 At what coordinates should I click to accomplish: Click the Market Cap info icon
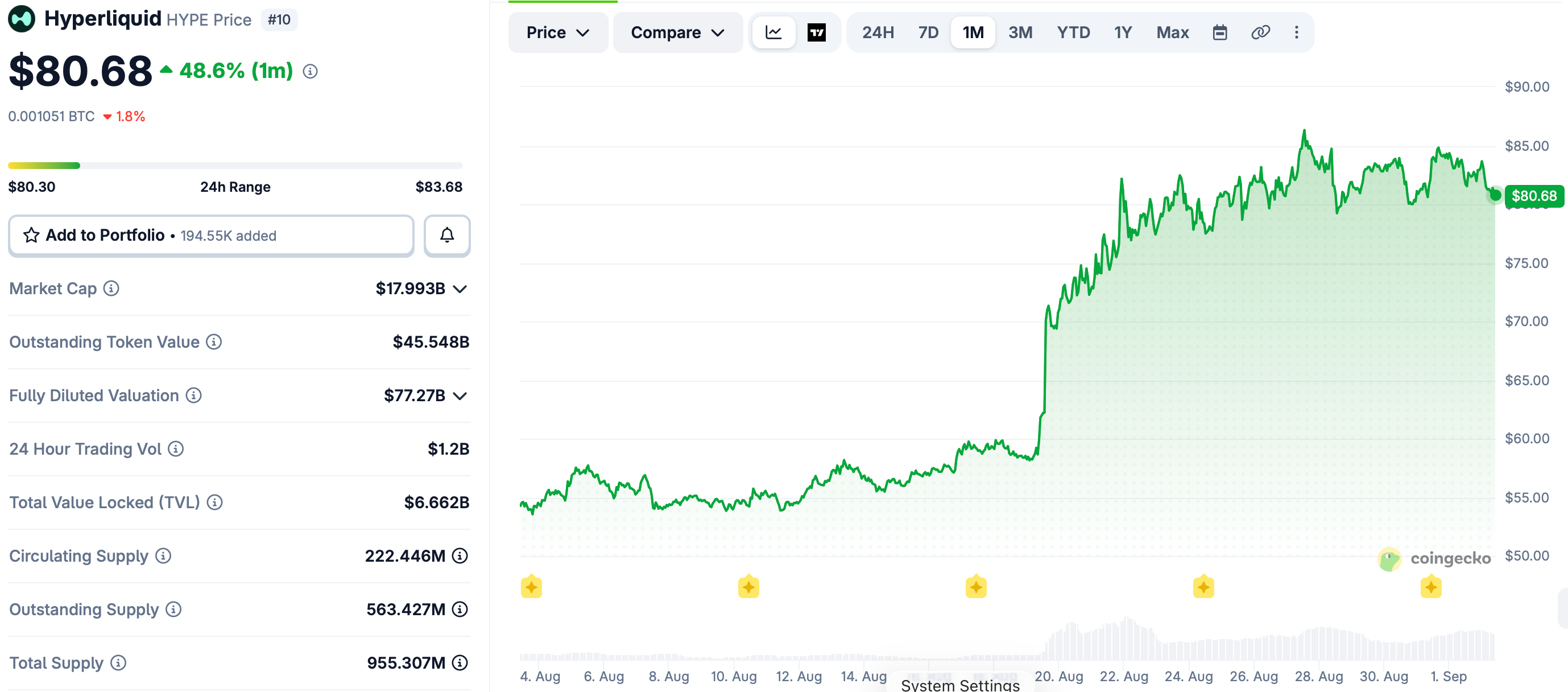click(x=111, y=288)
